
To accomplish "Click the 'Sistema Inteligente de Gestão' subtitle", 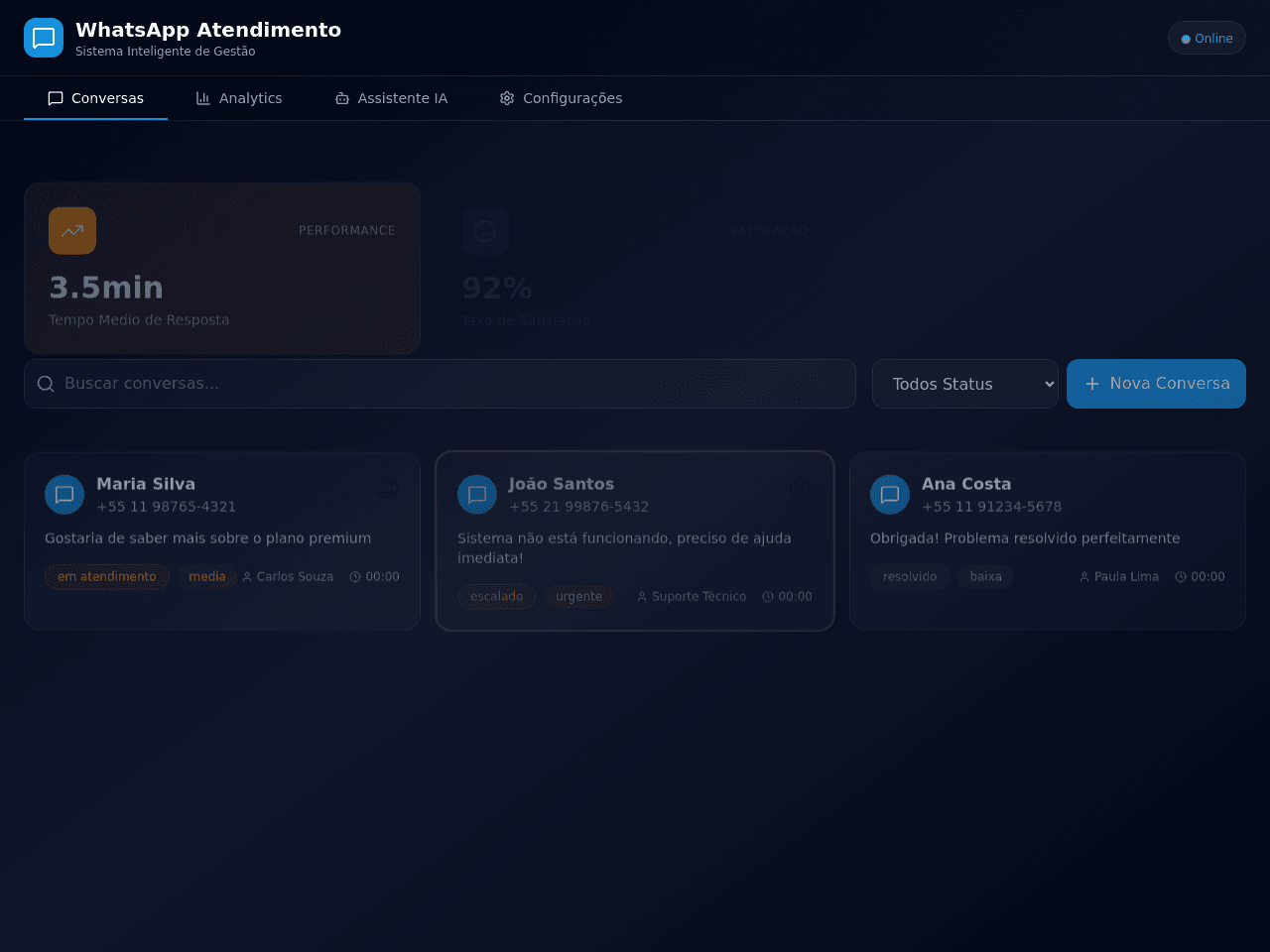I will 166,52.
